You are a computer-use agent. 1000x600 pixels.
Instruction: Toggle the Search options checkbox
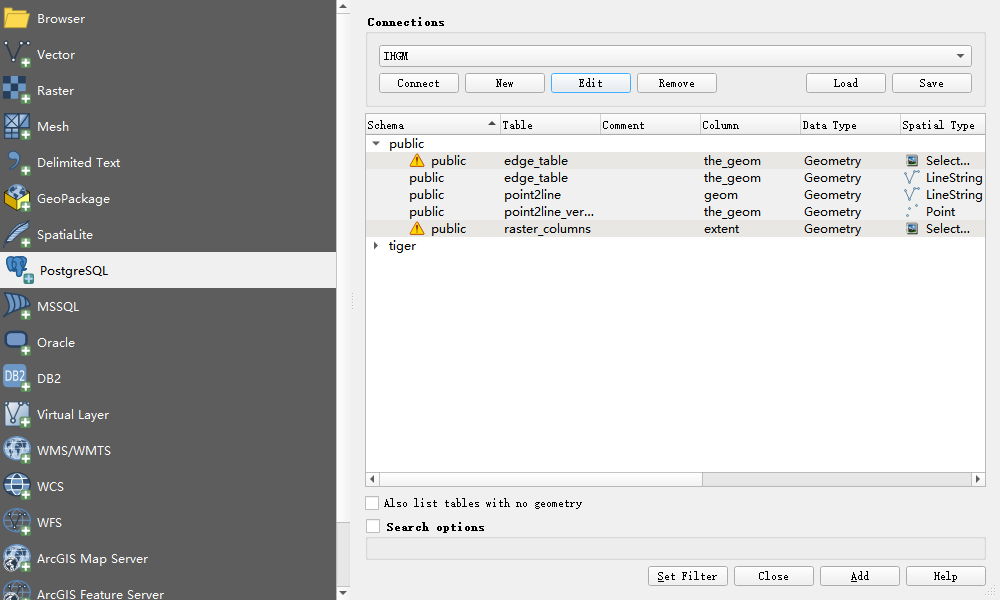(372, 527)
